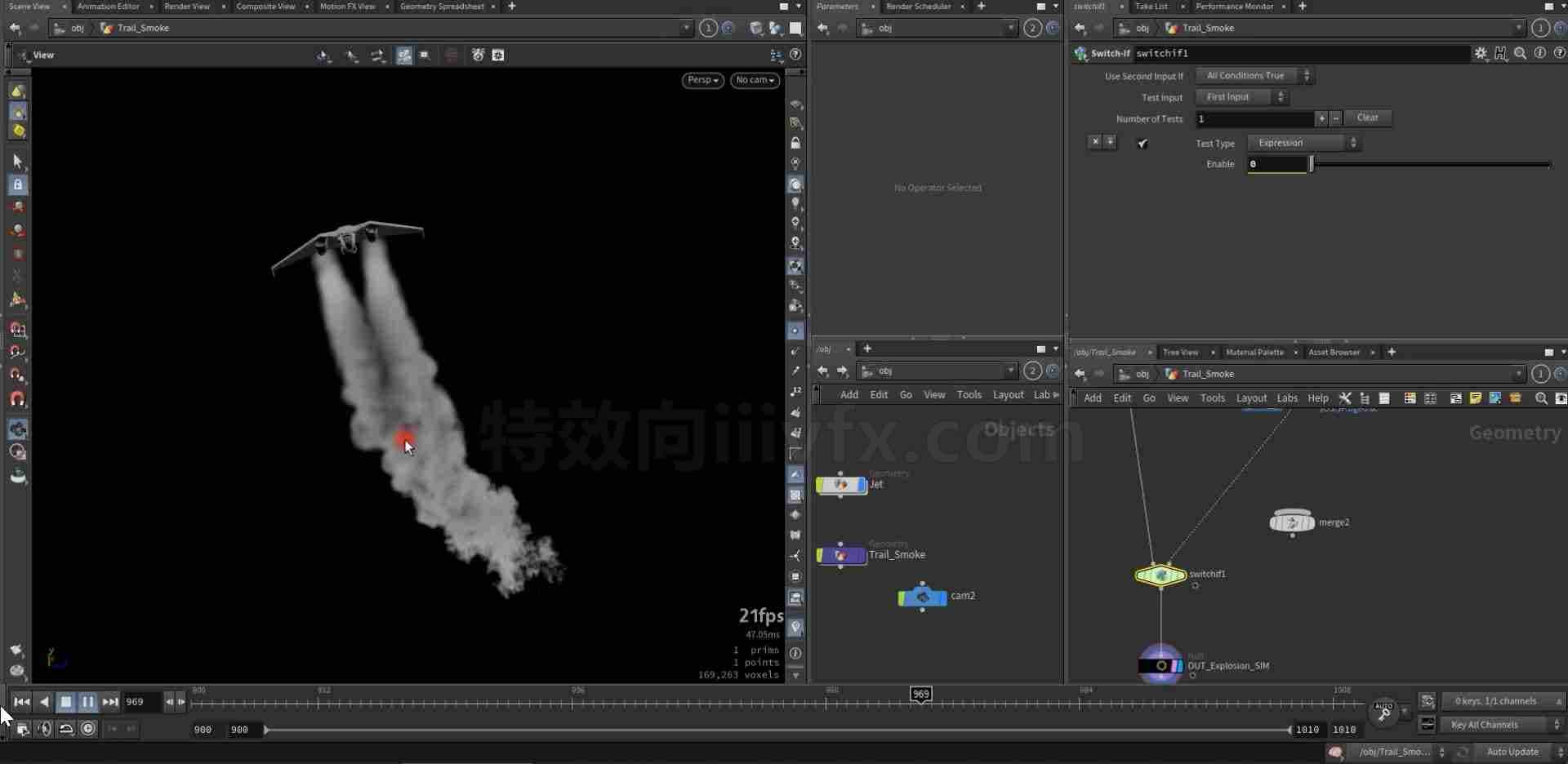
Task: Open node info icon in parameter pane
Action: click(1539, 53)
